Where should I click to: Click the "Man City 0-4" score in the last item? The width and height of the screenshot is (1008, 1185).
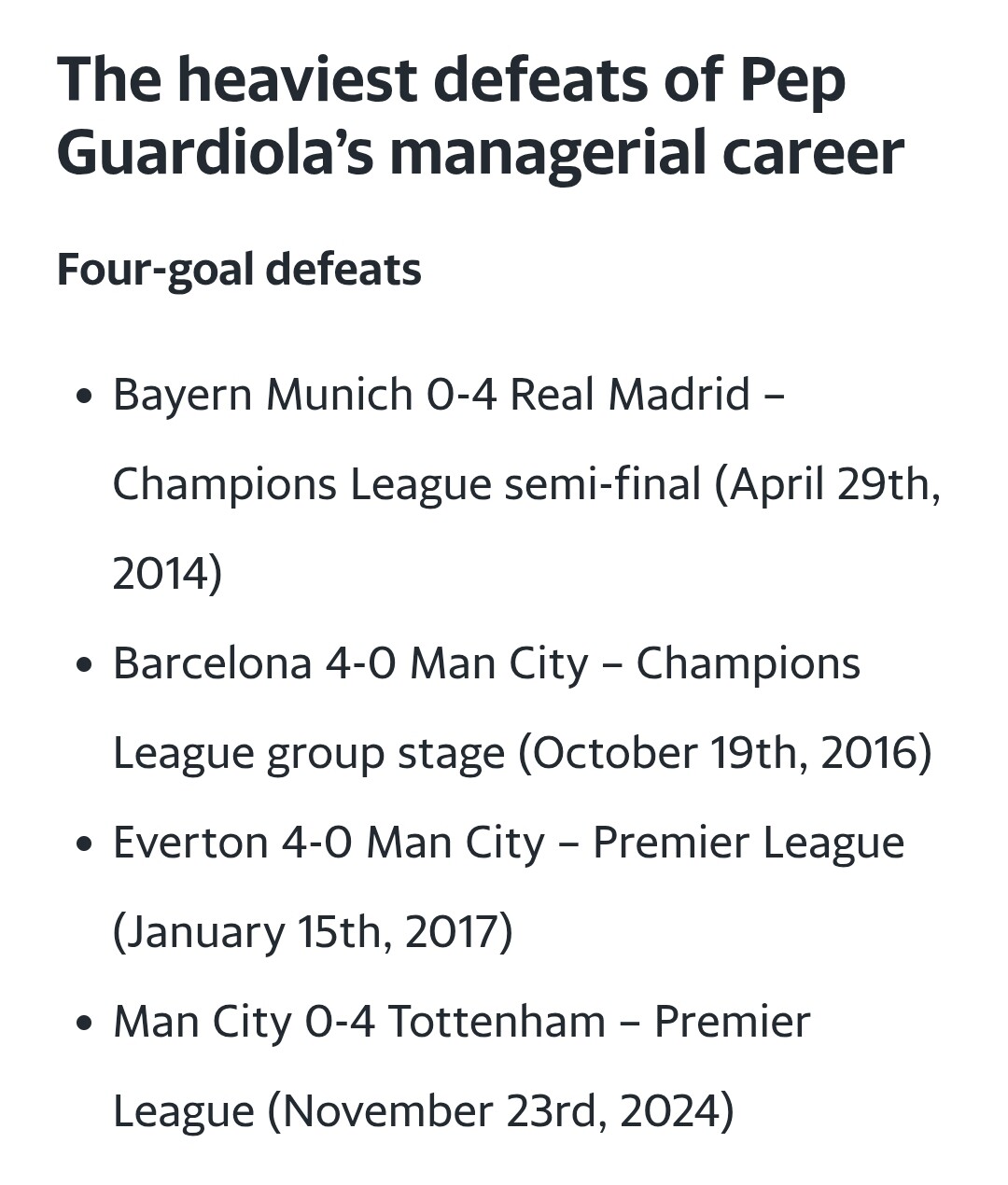244,1022
